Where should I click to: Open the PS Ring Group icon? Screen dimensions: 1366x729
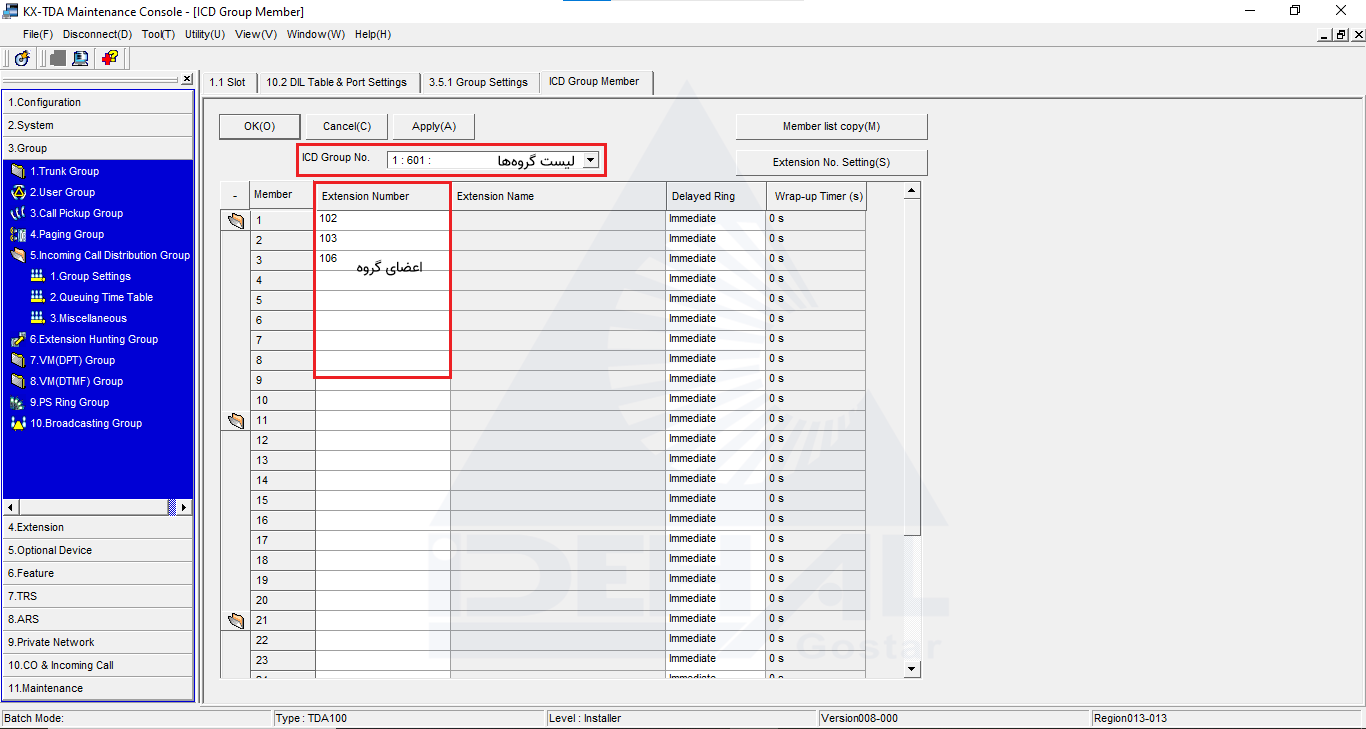click(x=18, y=402)
